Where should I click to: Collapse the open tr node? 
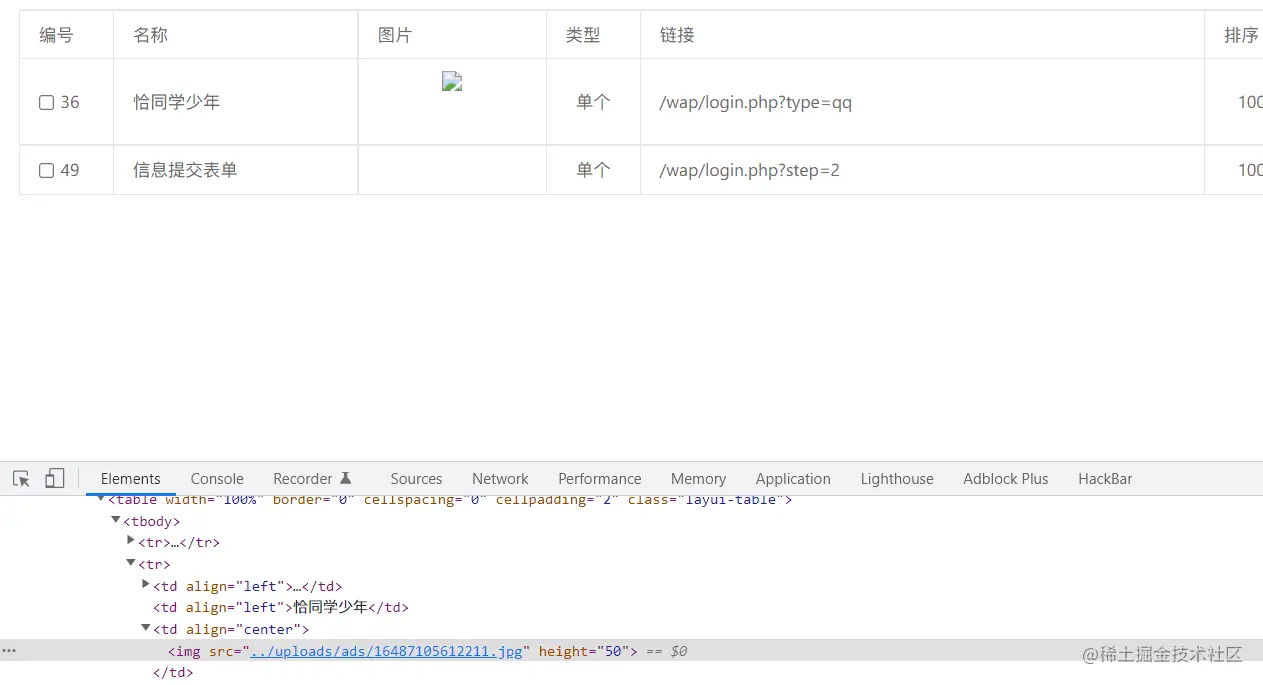131,564
